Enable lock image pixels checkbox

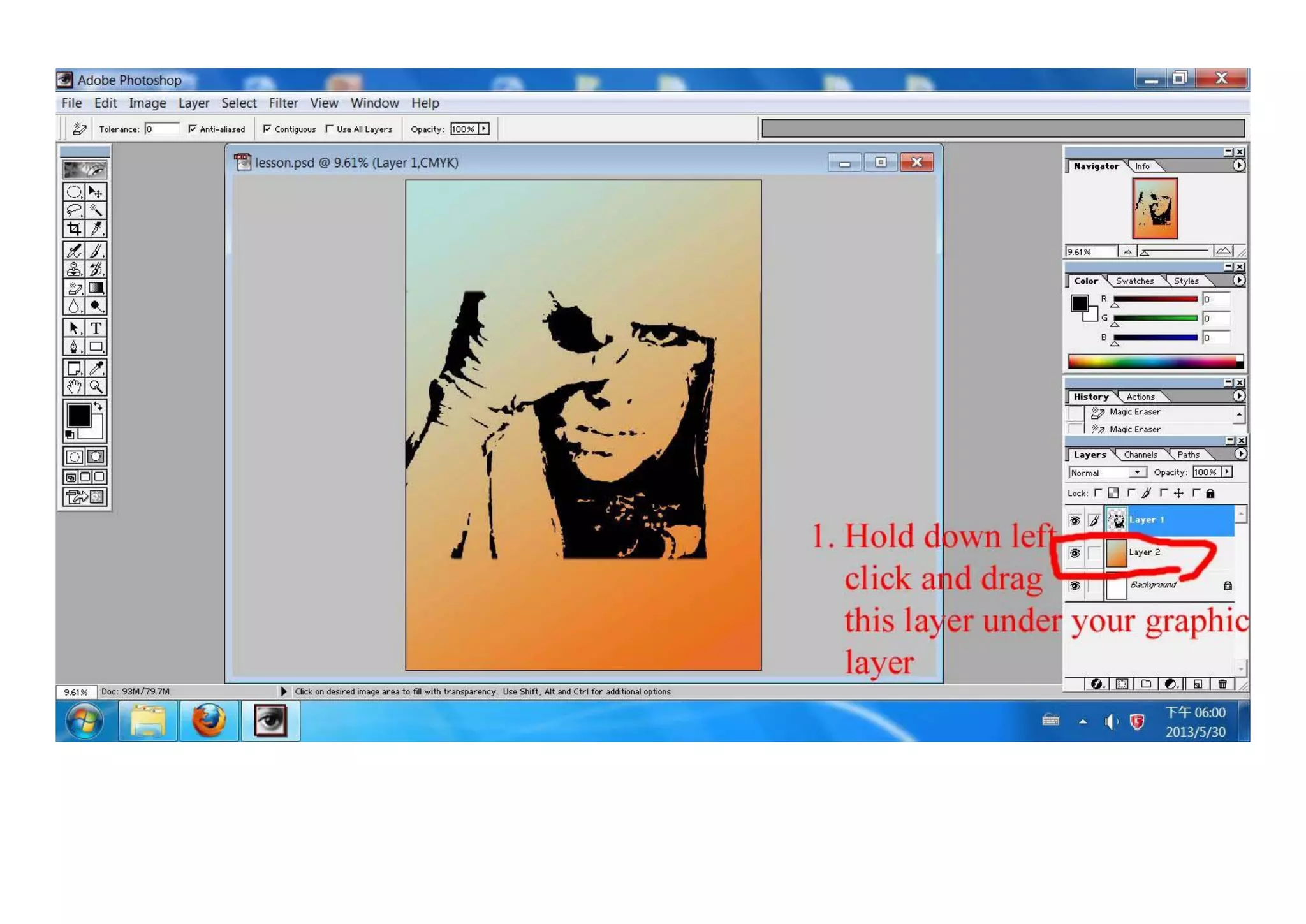(1131, 493)
